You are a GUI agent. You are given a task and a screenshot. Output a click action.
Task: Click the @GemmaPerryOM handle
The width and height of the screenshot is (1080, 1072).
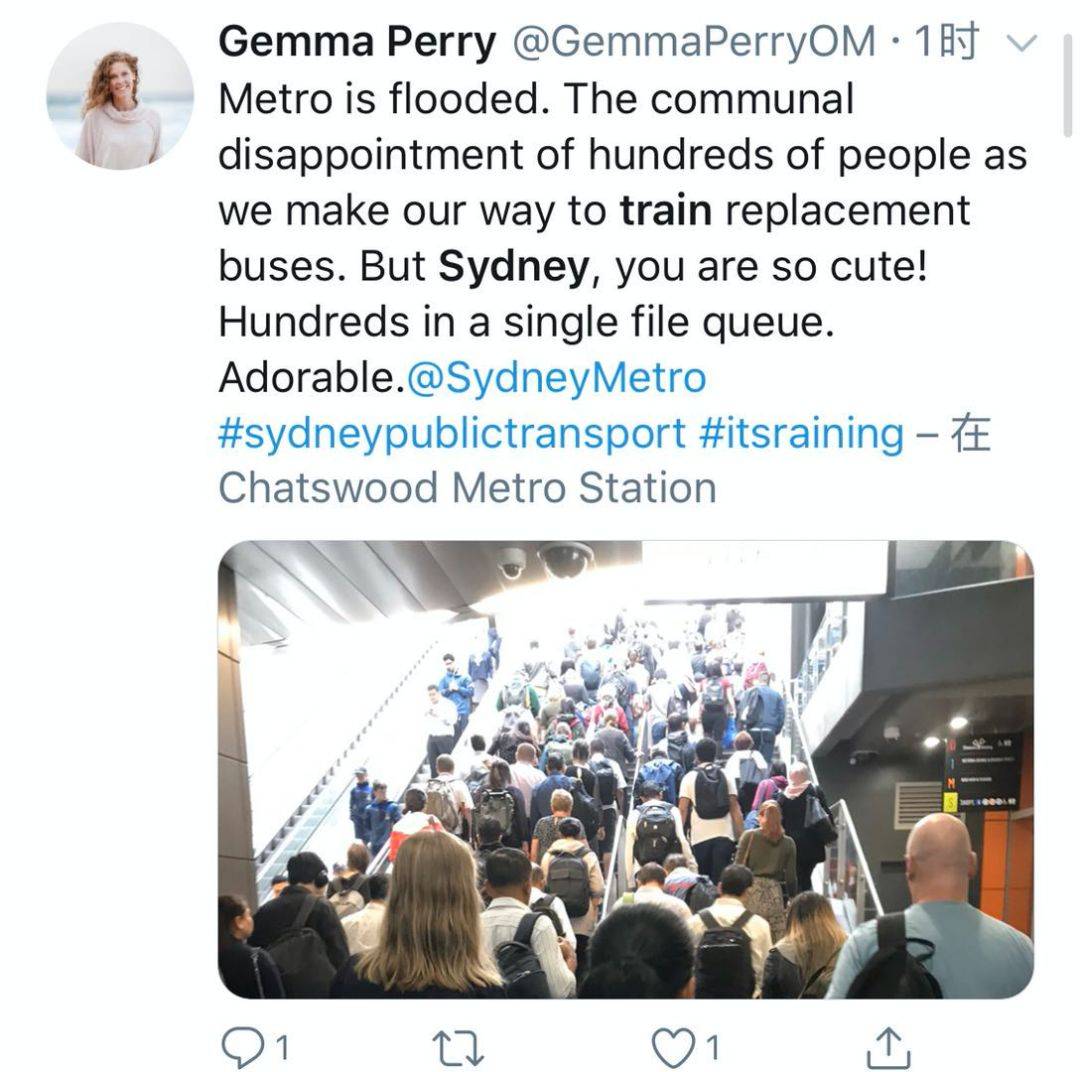tap(694, 42)
